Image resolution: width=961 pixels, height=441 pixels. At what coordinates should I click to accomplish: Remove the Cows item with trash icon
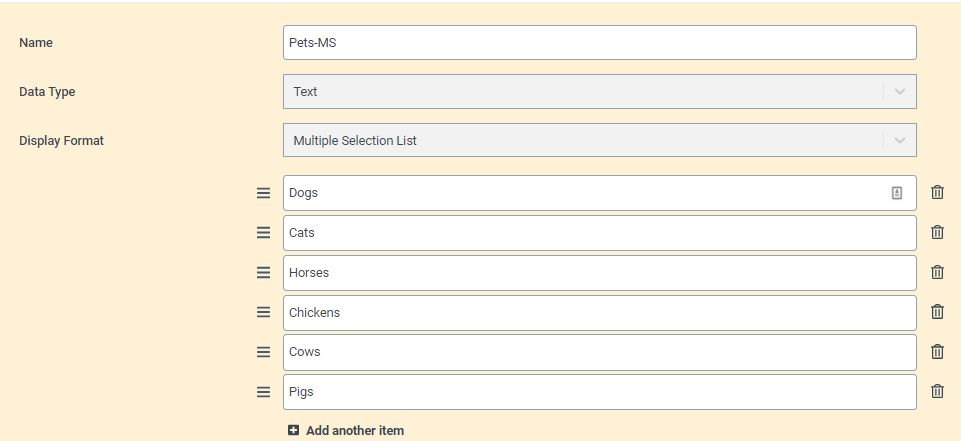pos(937,352)
